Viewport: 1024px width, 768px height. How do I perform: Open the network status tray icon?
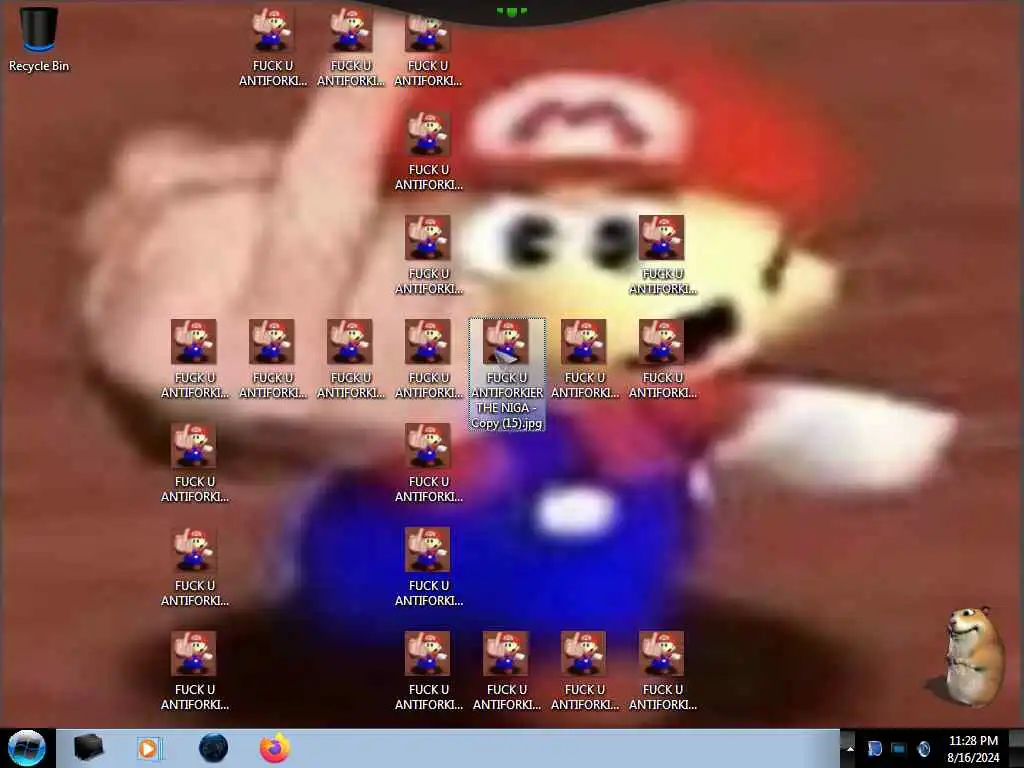click(x=899, y=749)
